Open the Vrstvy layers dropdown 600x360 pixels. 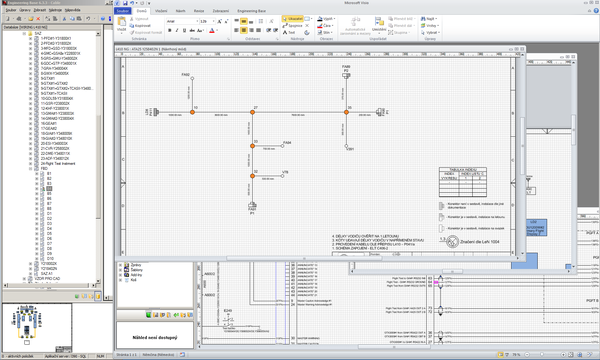tap(430, 26)
